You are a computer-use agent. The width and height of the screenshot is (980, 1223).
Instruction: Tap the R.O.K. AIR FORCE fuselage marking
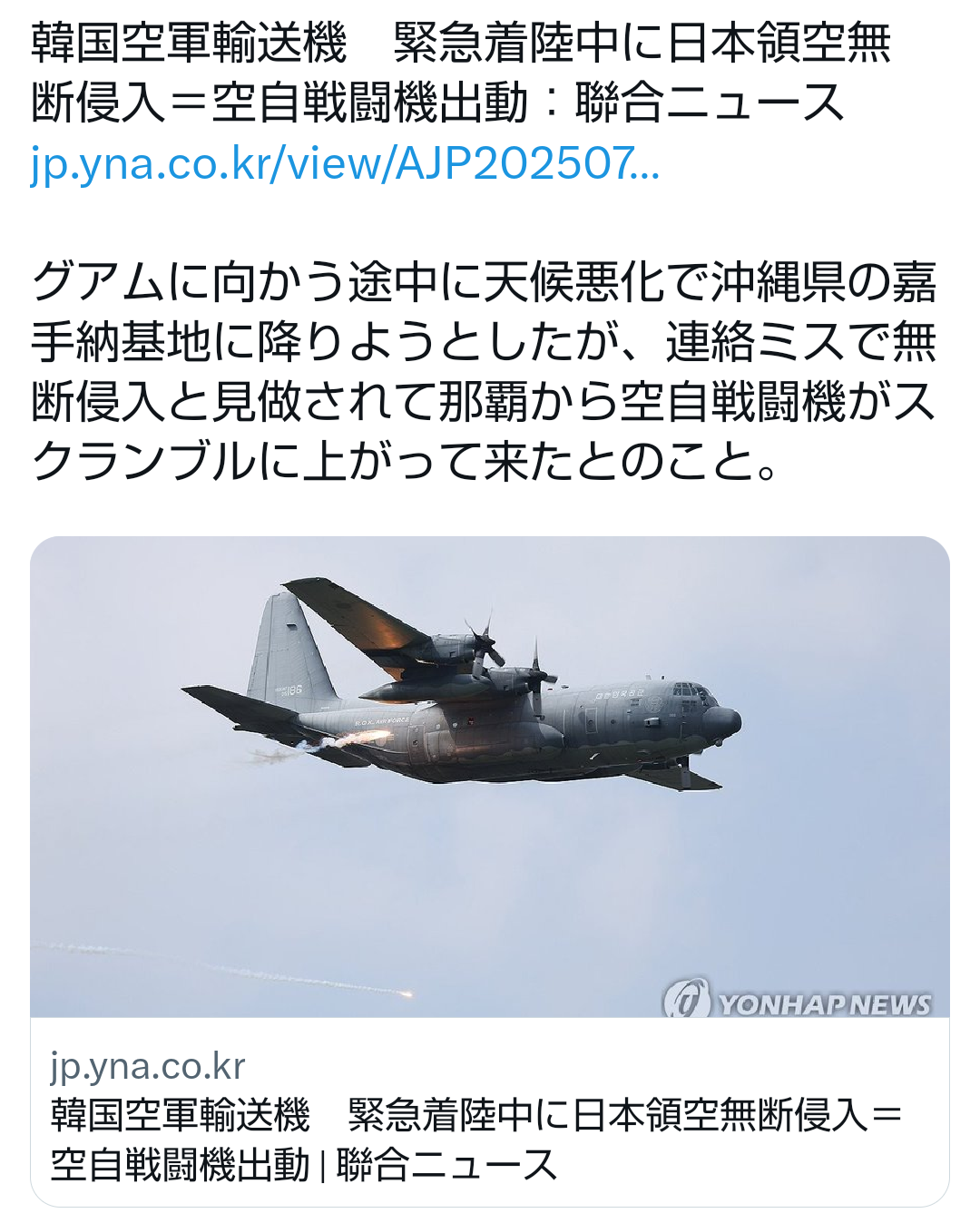pyautogui.click(x=381, y=721)
